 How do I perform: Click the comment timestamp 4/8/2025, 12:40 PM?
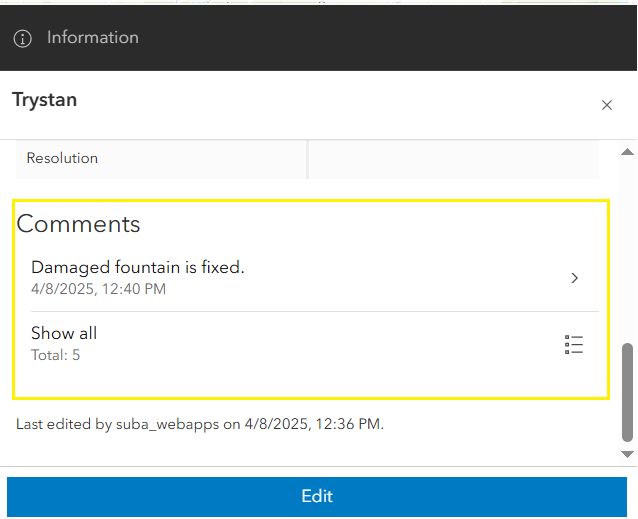[x=98, y=289]
